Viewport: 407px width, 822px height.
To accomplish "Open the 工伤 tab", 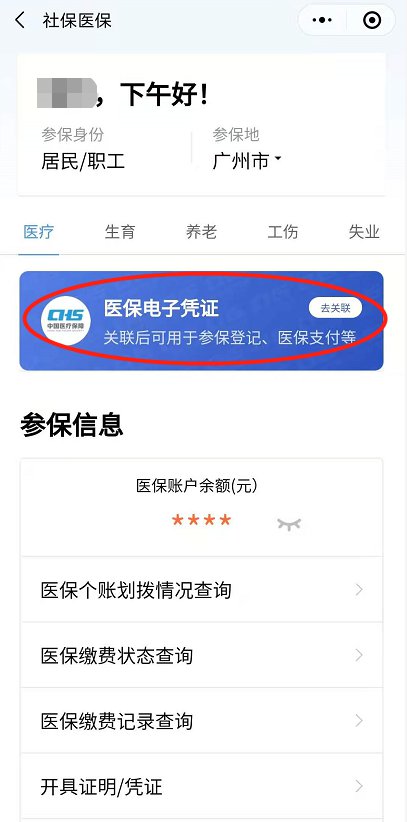I will click(283, 232).
